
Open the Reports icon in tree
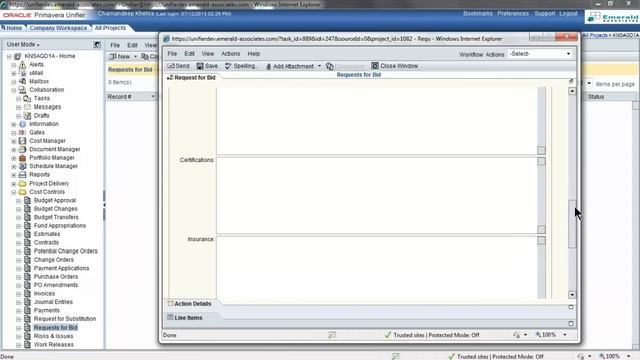[x=22, y=175]
